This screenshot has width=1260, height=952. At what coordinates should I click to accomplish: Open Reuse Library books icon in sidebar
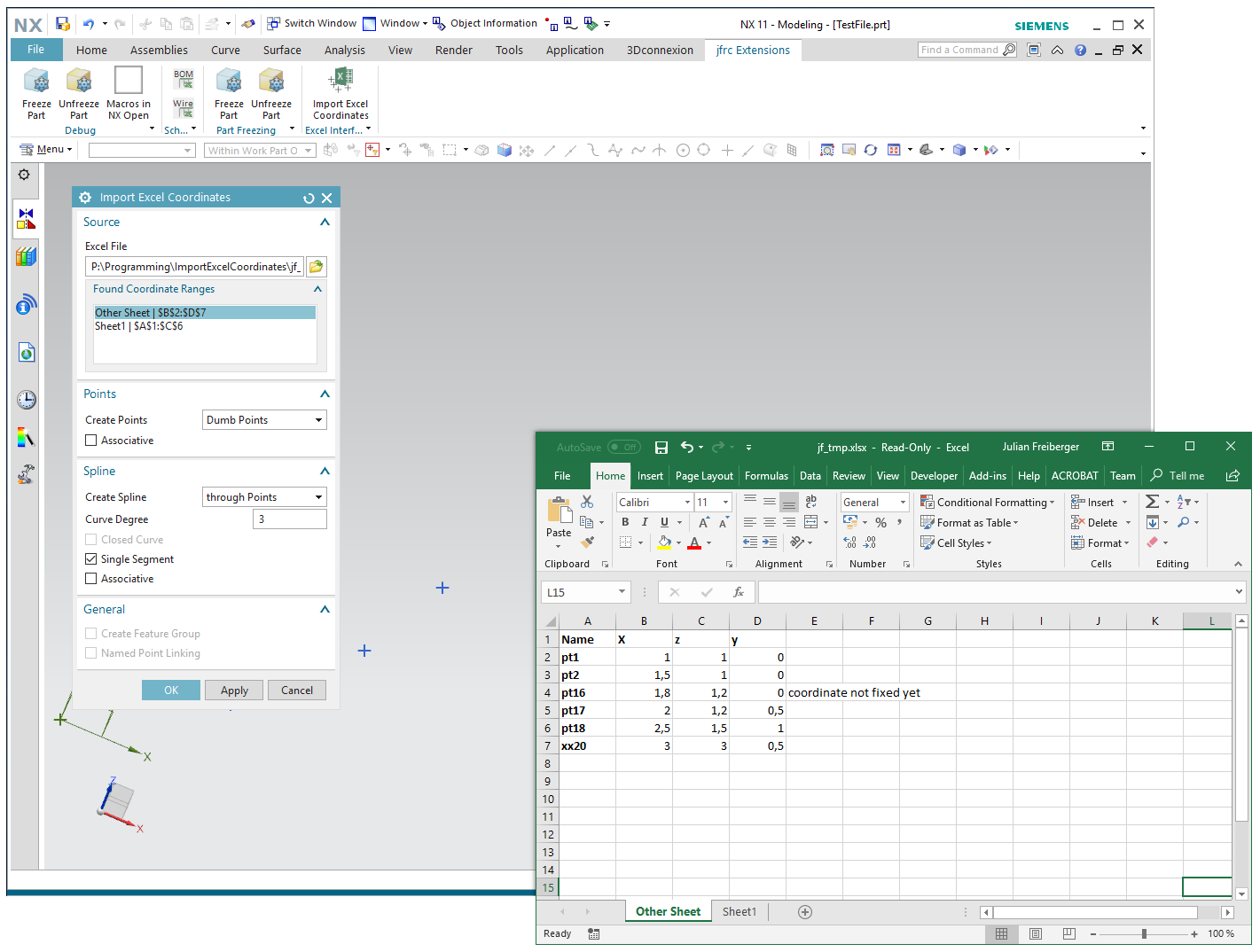pos(27,256)
